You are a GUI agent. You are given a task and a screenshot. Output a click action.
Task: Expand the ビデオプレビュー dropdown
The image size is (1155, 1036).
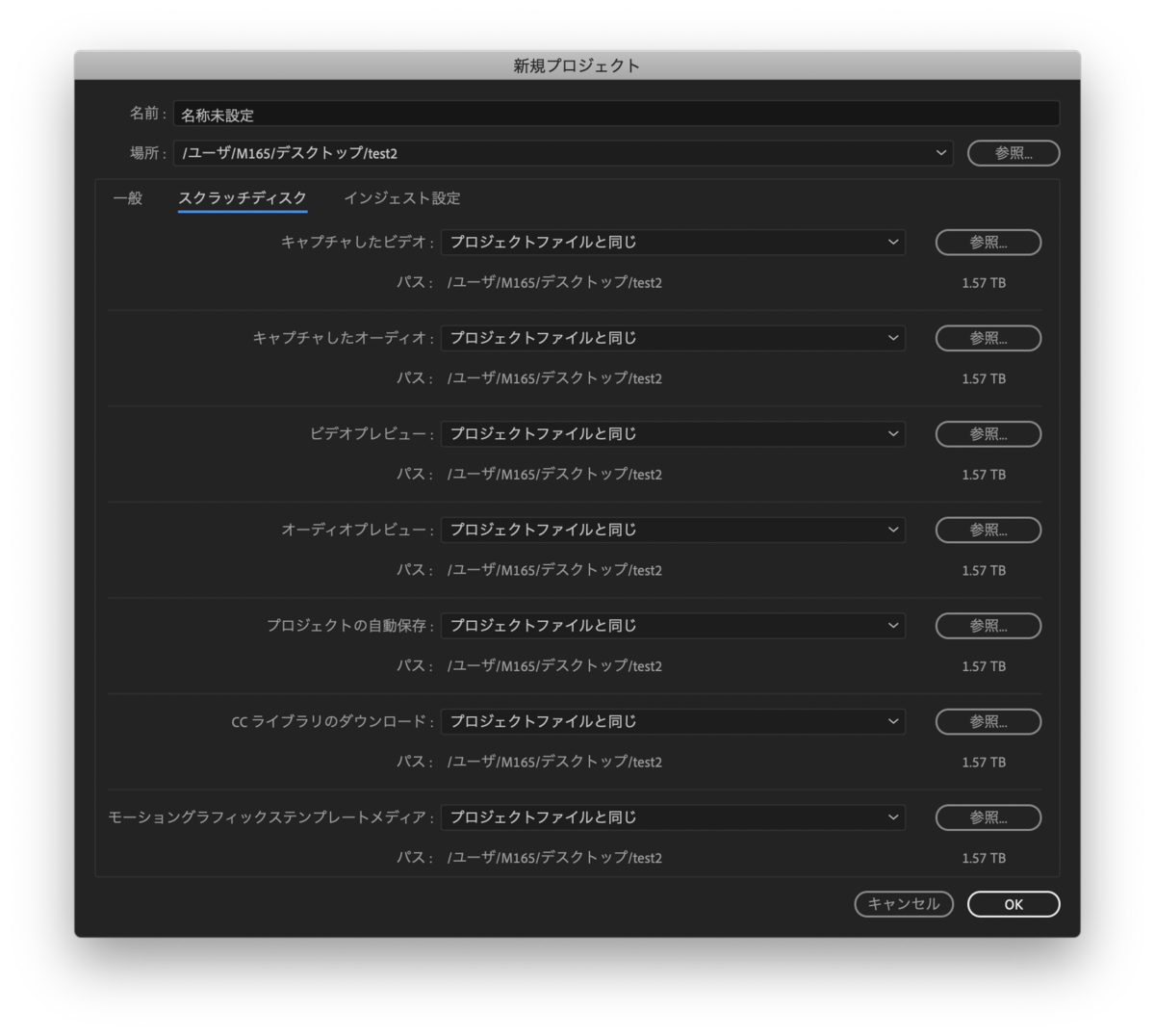pyautogui.click(x=673, y=434)
